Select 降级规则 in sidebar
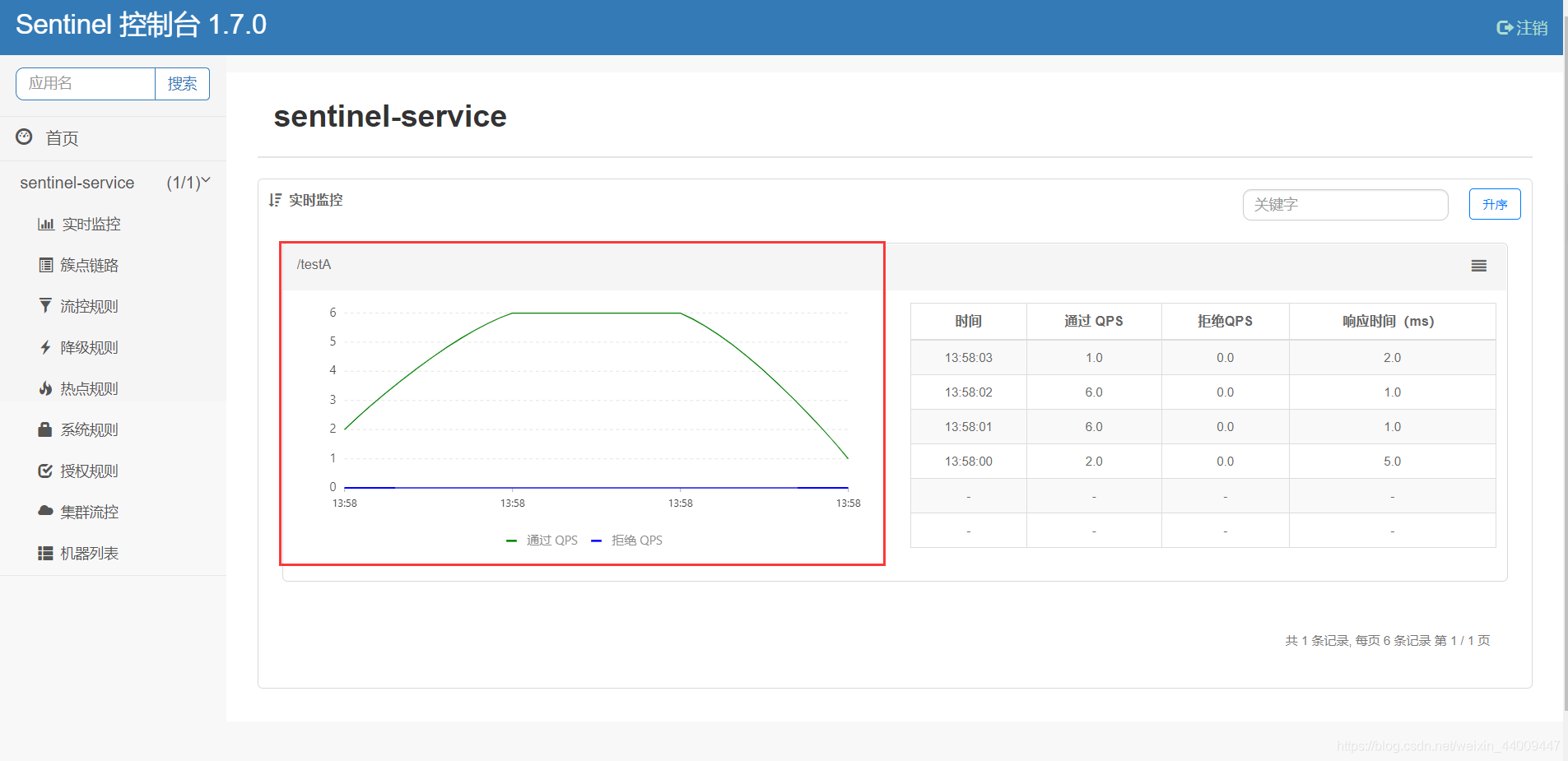The width and height of the screenshot is (1568, 761). [x=89, y=347]
